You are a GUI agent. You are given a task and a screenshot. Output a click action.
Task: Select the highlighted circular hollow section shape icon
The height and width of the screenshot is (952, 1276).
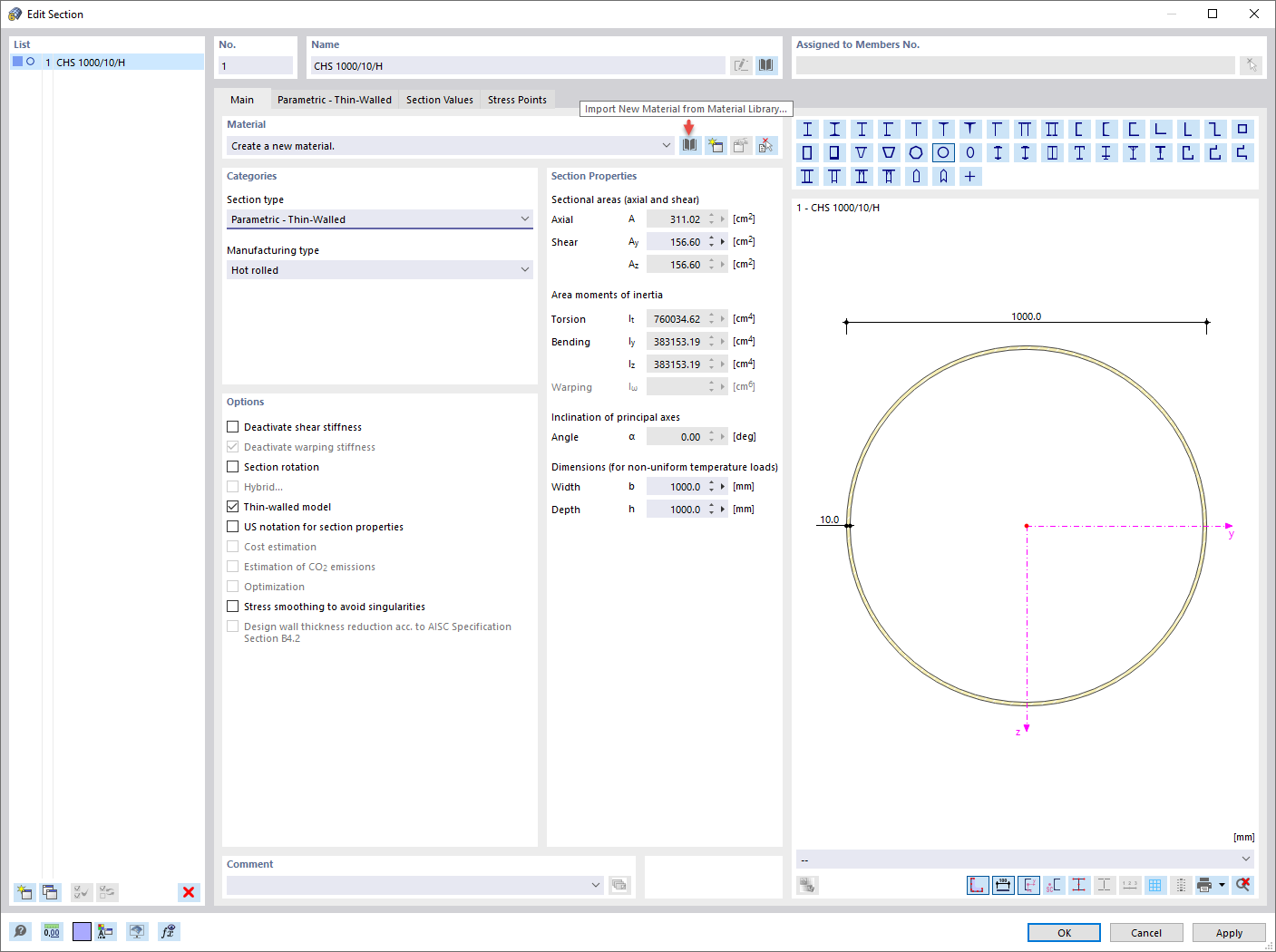pos(943,153)
